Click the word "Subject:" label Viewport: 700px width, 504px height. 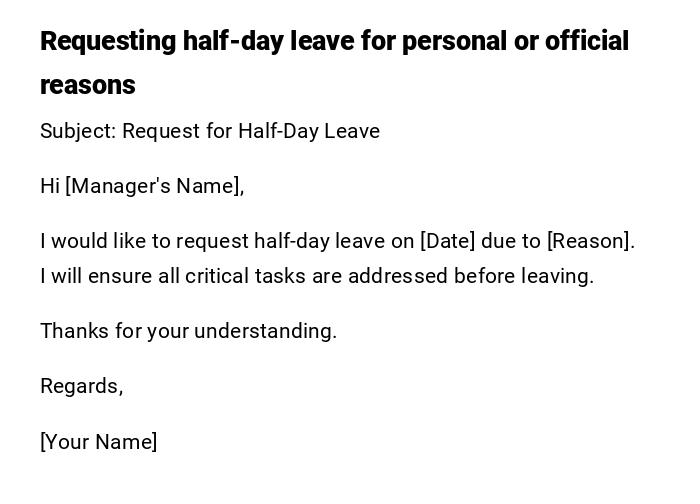78,131
